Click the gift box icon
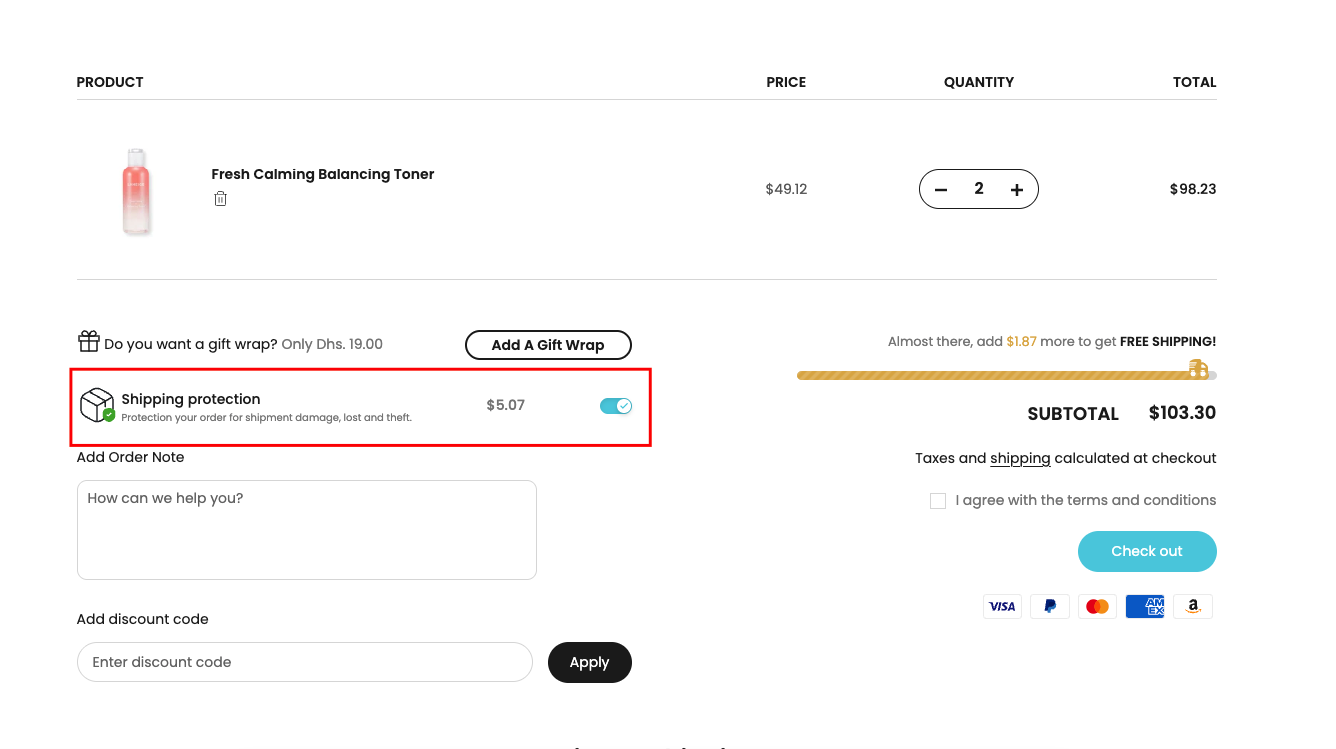1336x749 pixels. 89,342
